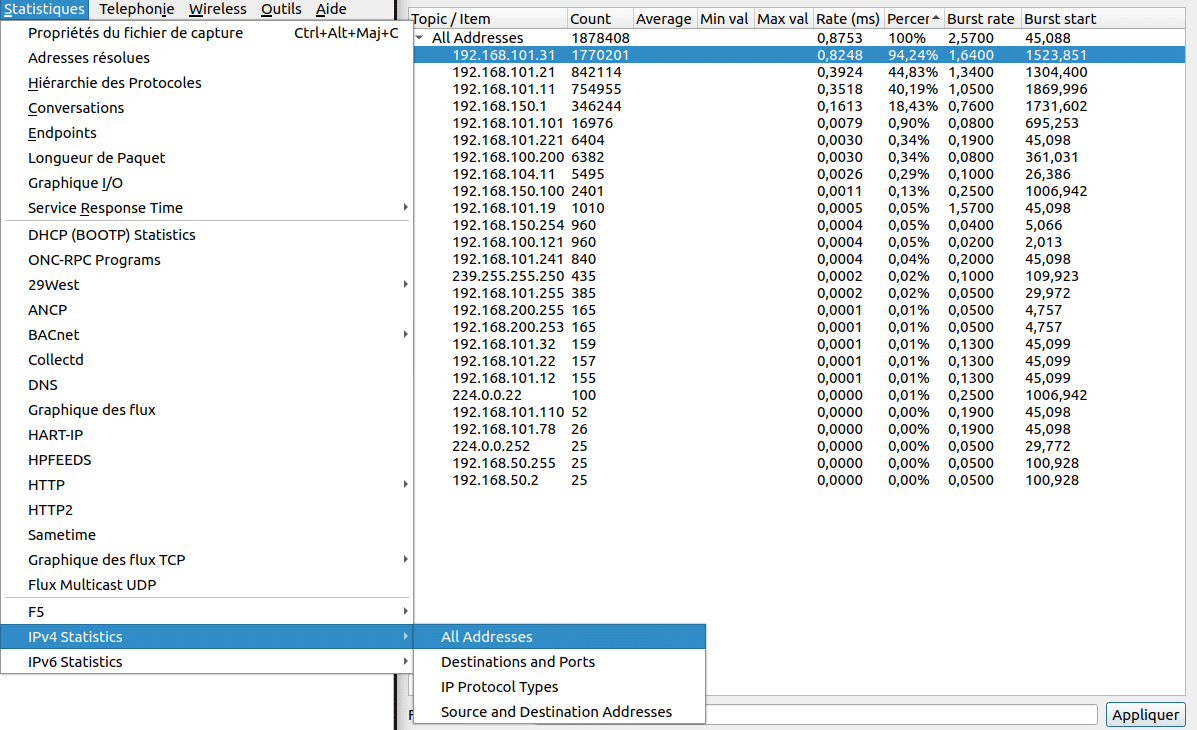The image size is (1197, 730).
Task: Select row 224.0.0.252
Action: click(799, 446)
